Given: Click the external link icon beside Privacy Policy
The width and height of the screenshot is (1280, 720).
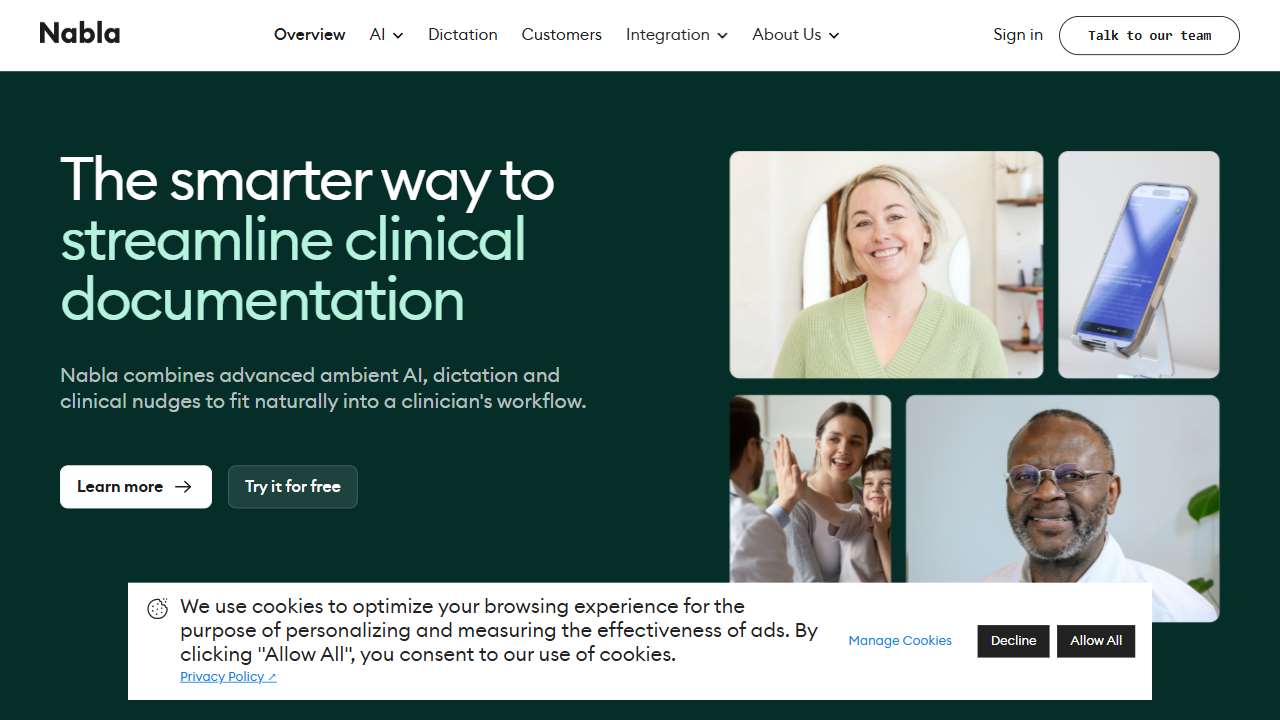Looking at the screenshot, I should (x=272, y=677).
